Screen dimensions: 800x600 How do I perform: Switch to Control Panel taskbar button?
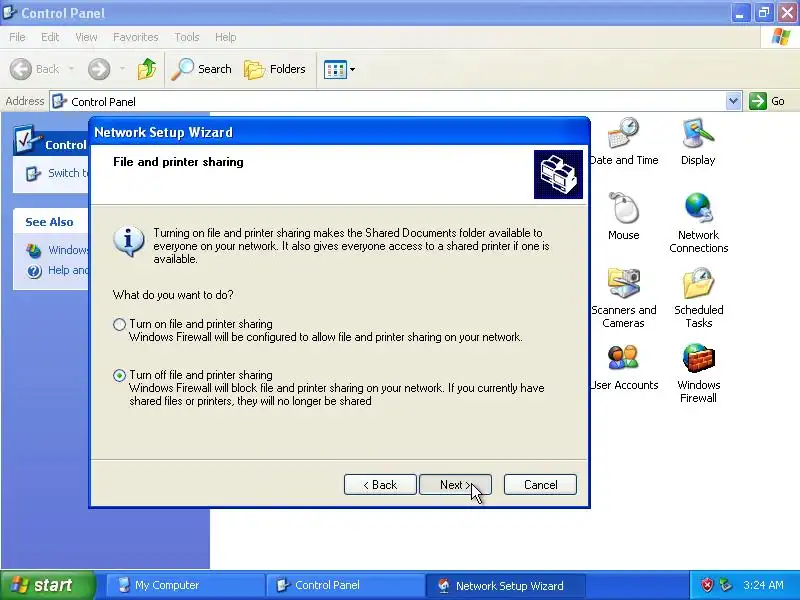pyautogui.click(x=345, y=585)
